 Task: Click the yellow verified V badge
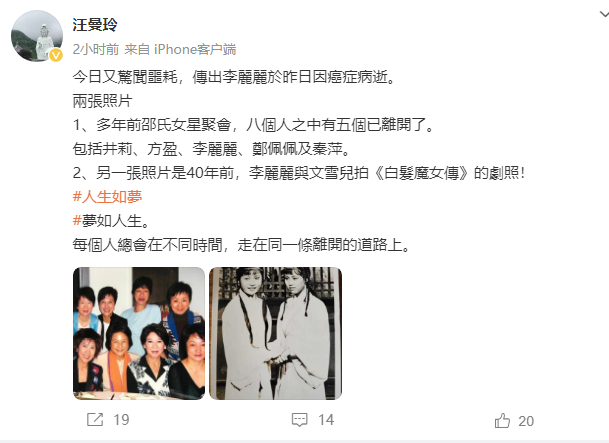(x=56, y=55)
